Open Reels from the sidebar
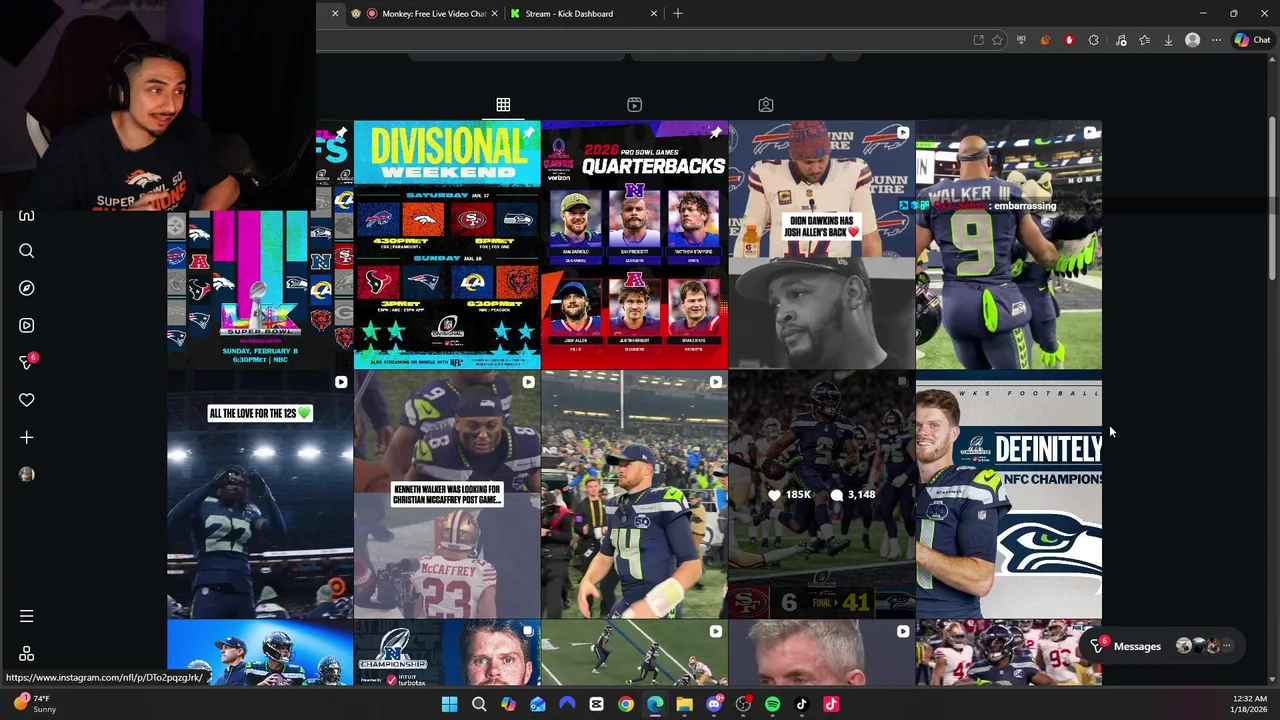Viewport: 1280px width, 720px height. point(27,325)
